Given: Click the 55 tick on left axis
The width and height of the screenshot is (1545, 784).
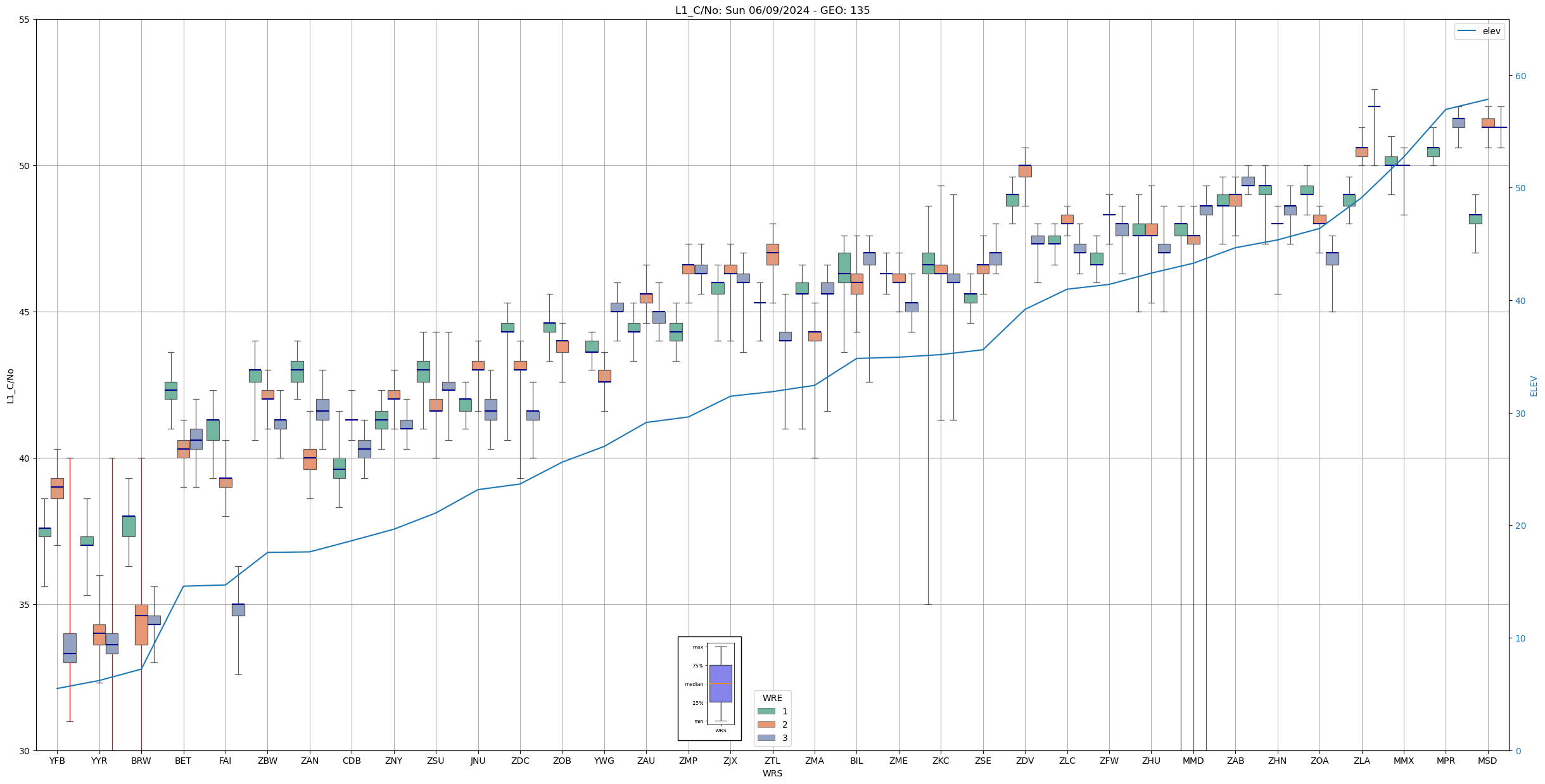Looking at the screenshot, I should (x=25, y=20).
